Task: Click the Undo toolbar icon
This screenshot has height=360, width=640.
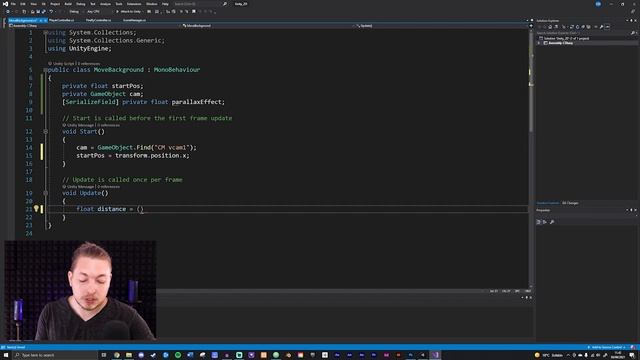Action: point(51,11)
